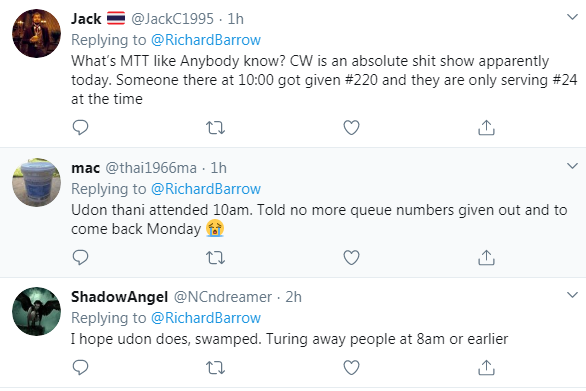Image resolution: width=586 pixels, height=391 pixels.
Task: Like Jack's tweet about queue numbers
Action: [x=351, y=128]
